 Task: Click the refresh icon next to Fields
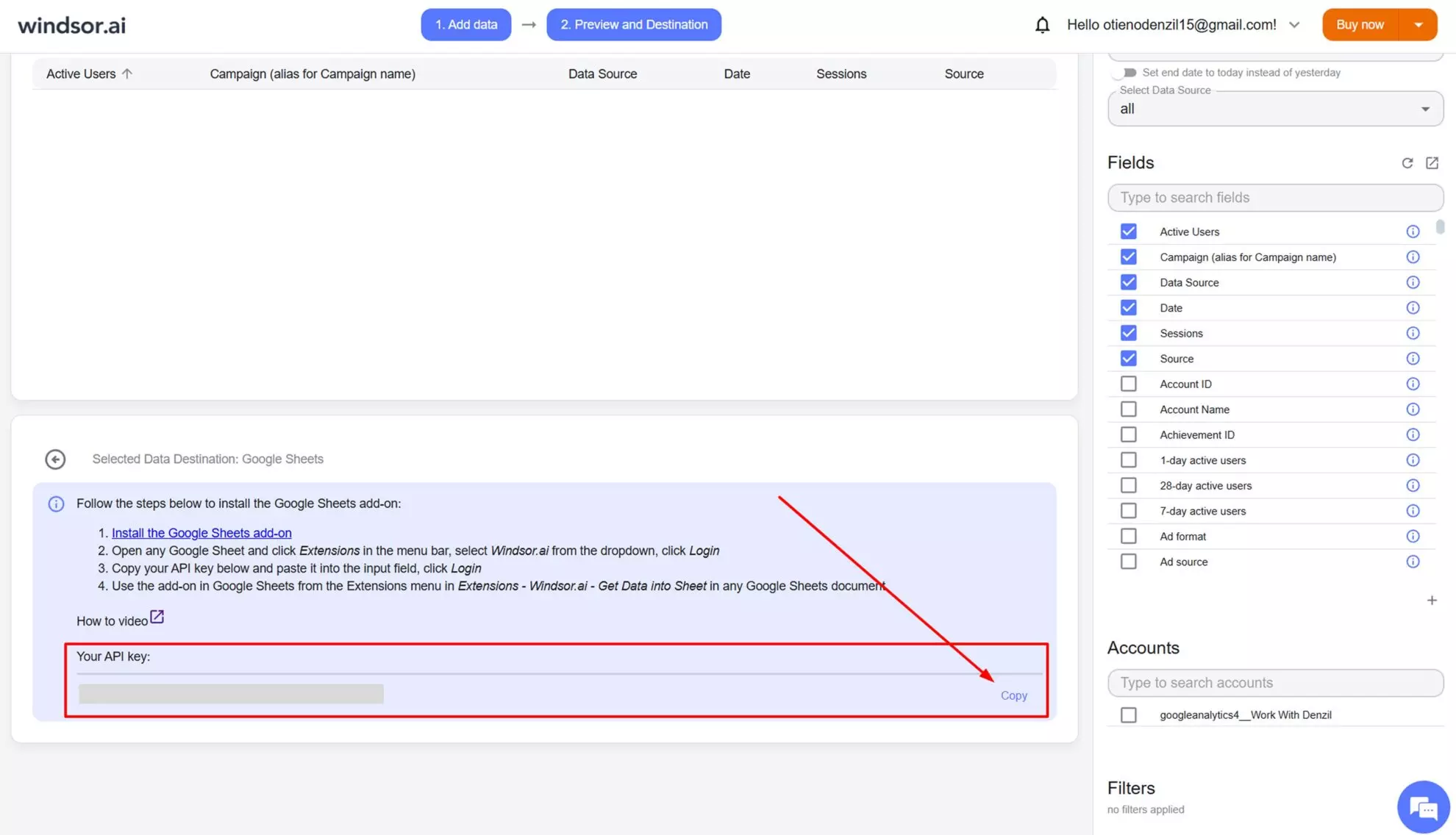tap(1407, 163)
